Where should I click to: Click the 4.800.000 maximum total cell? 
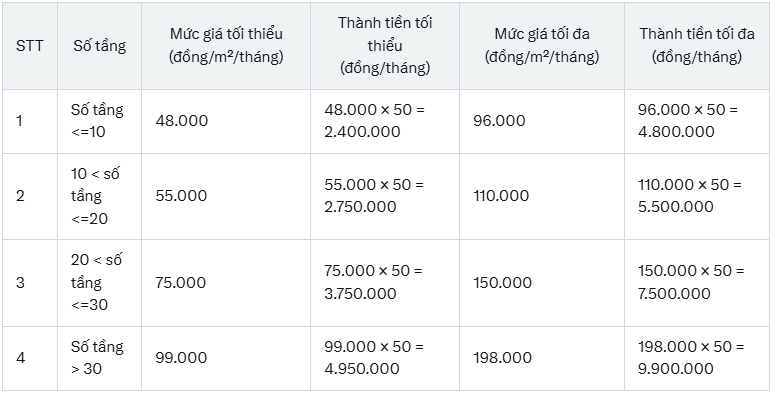(697, 121)
